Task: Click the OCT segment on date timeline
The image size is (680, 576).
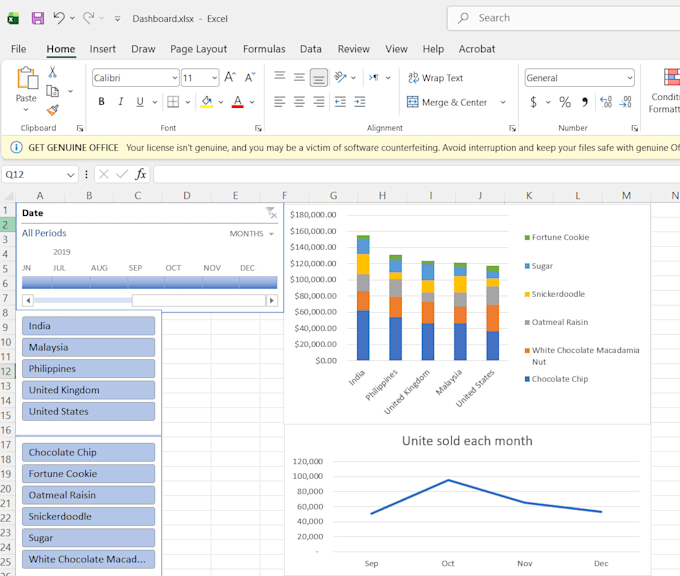Action: (x=183, y=282)
